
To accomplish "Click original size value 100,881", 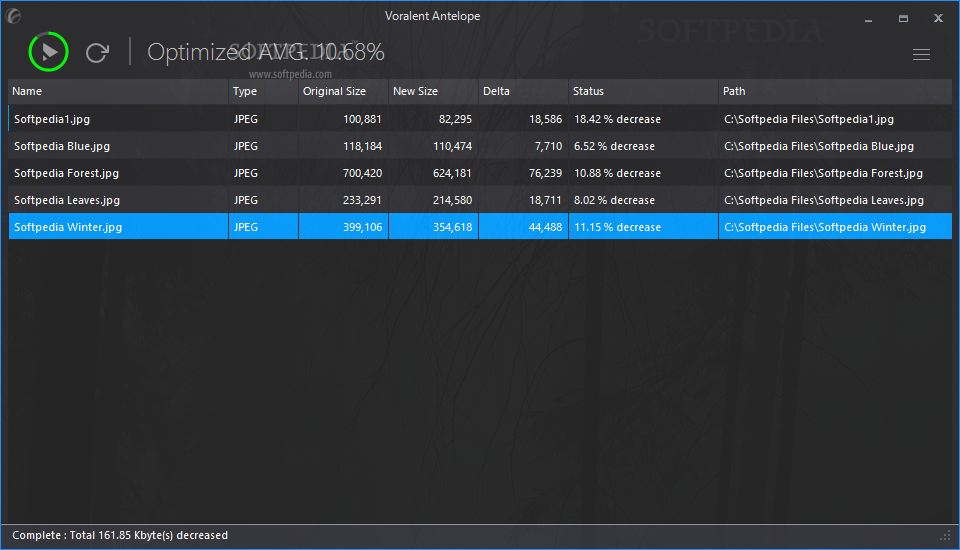I will click(x=362, y=119).
